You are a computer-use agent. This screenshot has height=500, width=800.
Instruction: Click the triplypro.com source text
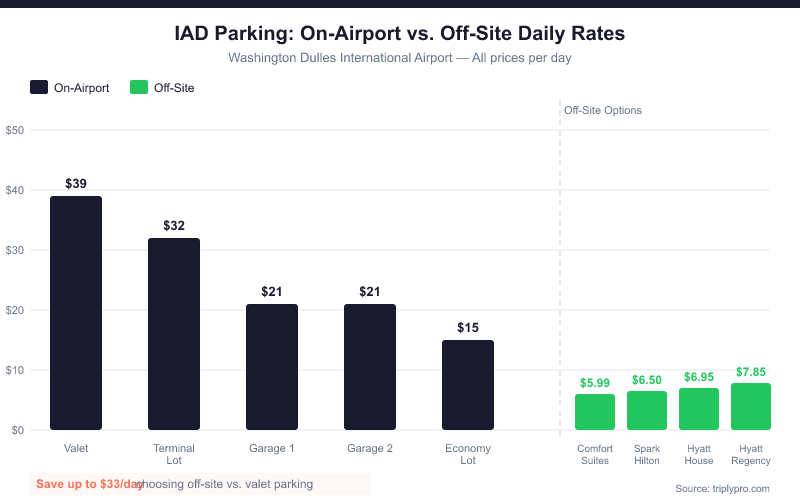(723, 488)
